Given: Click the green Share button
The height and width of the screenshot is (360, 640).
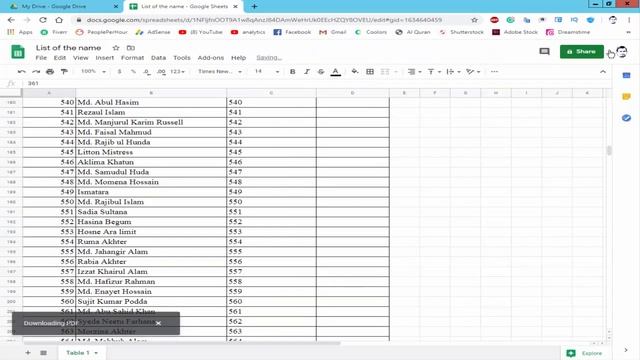Looking at the screenshot, I should pyautogui.click(x=582, y=51).
